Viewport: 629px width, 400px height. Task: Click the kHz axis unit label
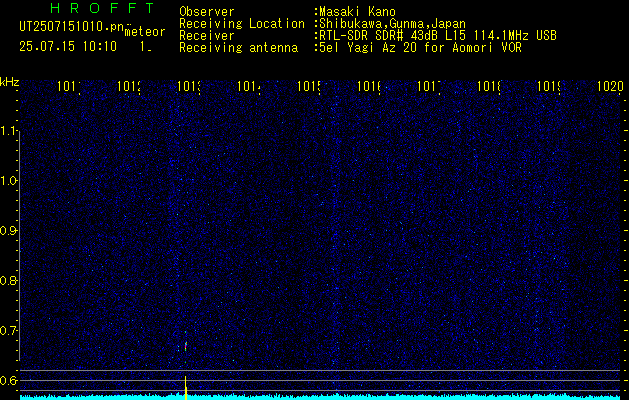click(x=10, y=83)
